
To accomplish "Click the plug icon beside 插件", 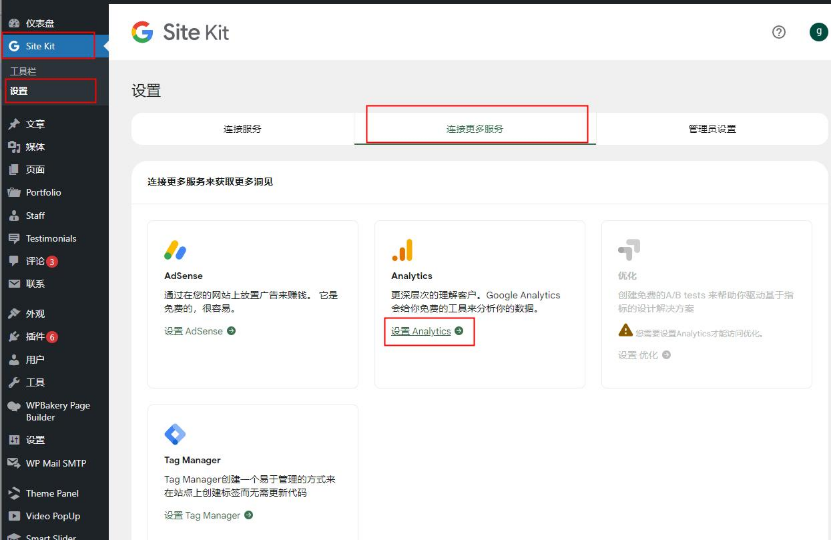I will coord(14,337).
